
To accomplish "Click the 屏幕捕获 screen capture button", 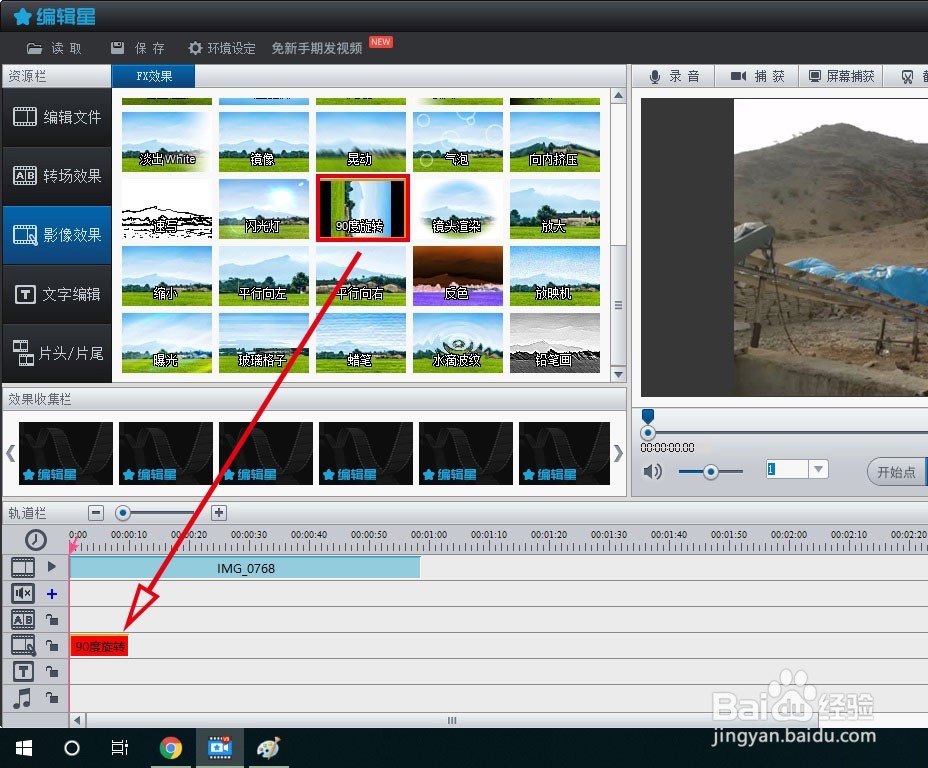I will click(842, 76).
